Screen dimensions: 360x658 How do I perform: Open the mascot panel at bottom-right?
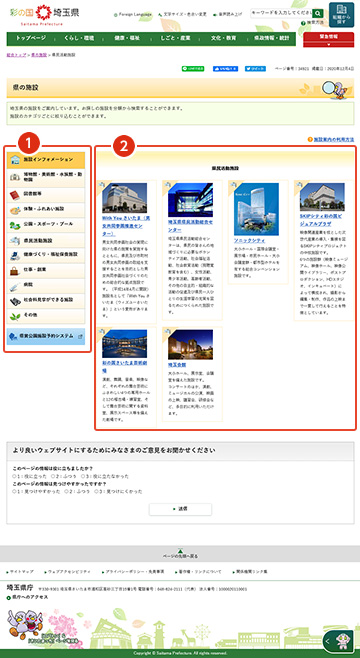coord(341,641)
